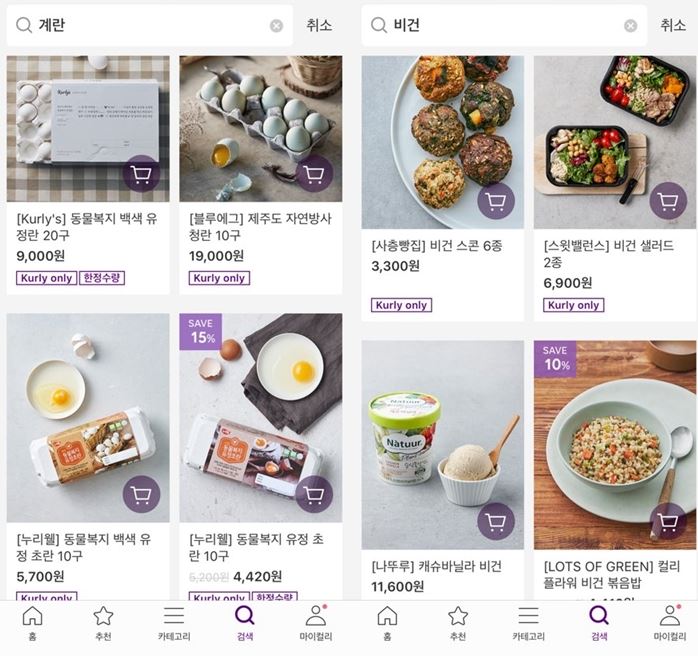Add 누리웰 유정 초란 10구 to cart
The image size is (698, 656).
click(314, 494)
